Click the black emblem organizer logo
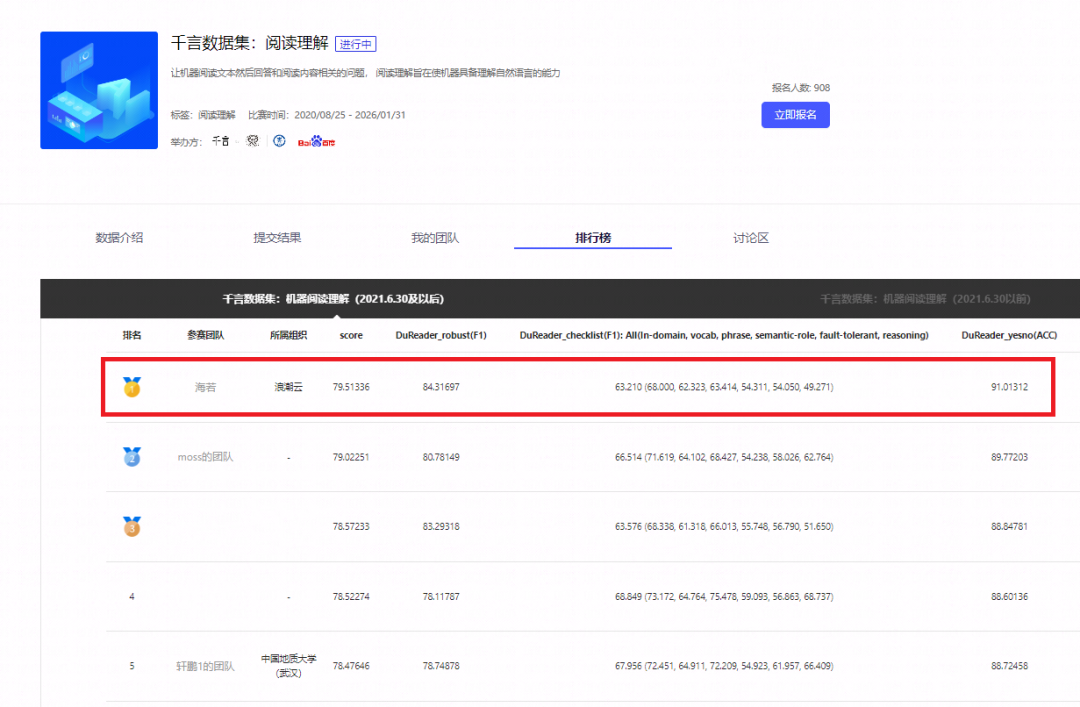The image size is (1080, 707). (253, 141)
